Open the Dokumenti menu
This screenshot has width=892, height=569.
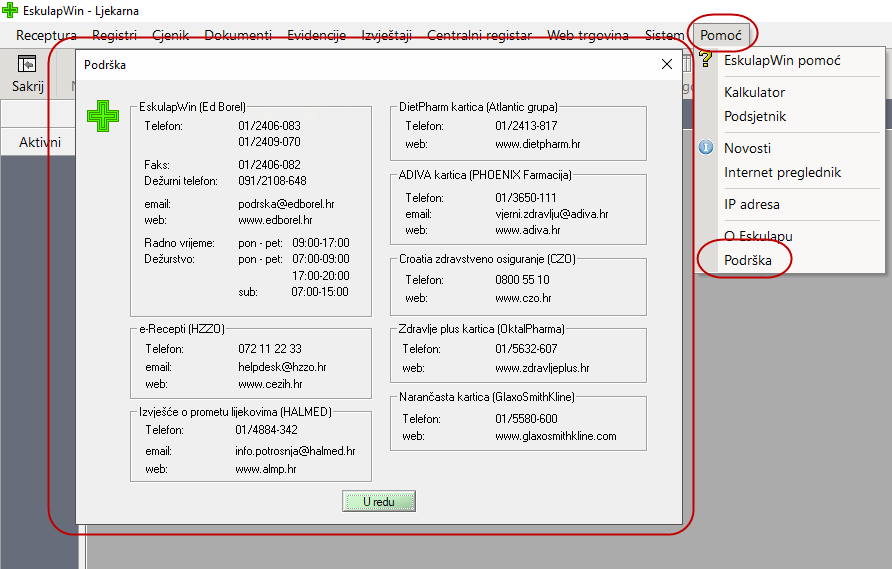click(x=238, y=35)
